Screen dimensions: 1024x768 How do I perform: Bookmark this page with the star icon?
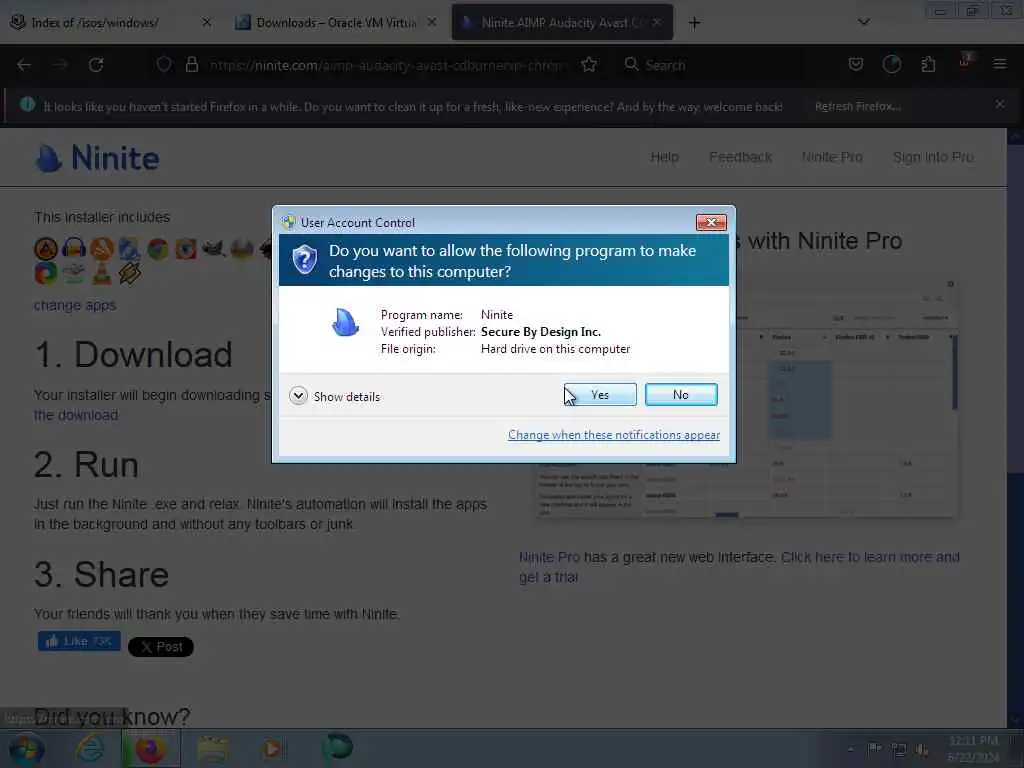point(589,65)
